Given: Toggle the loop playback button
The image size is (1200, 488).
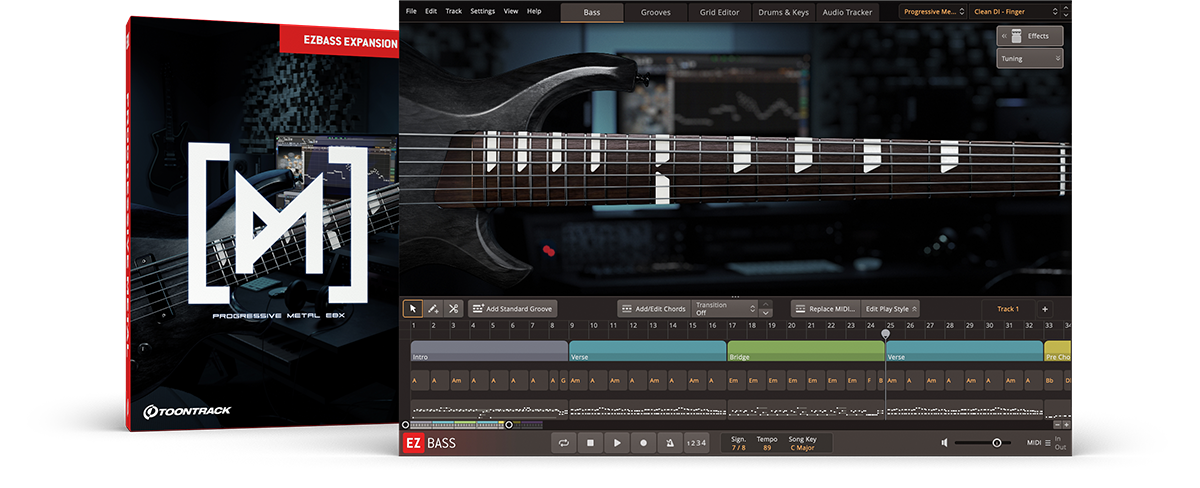Looking at the screenshot, I should (x=564, y=443).
